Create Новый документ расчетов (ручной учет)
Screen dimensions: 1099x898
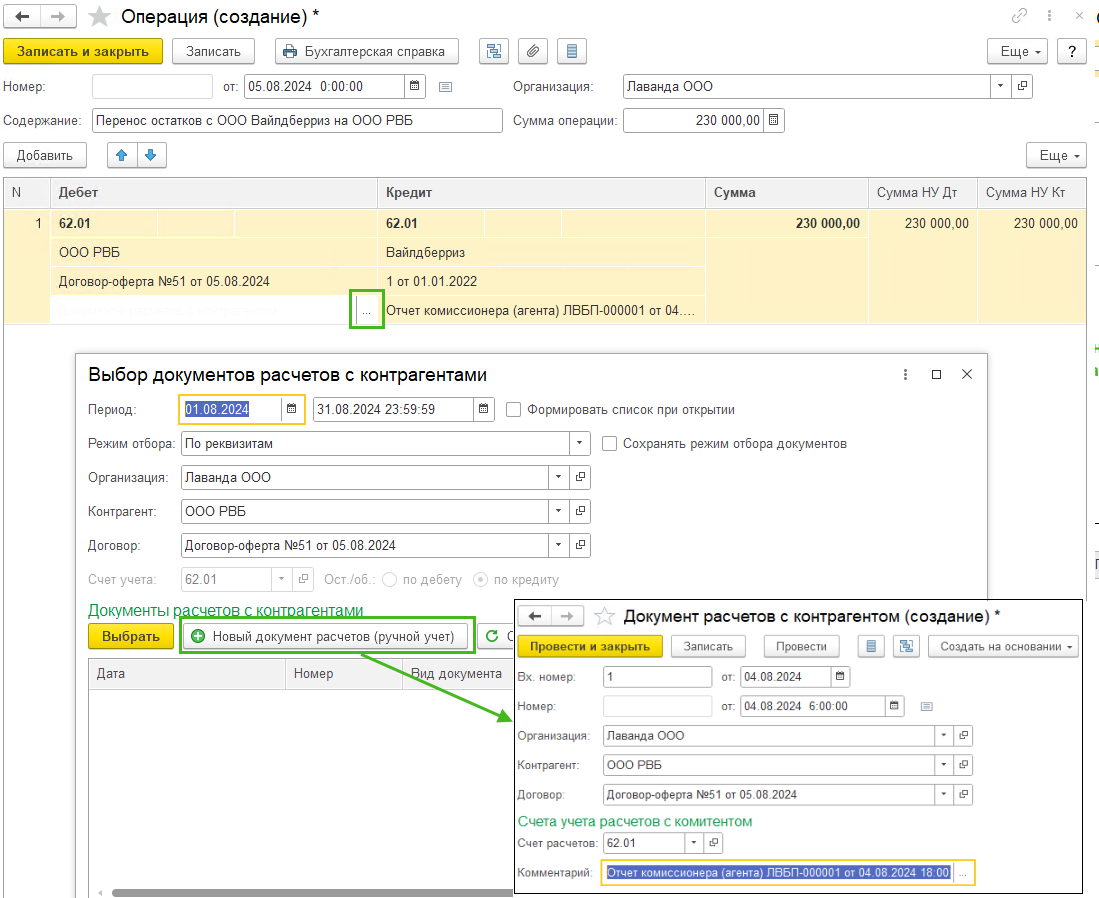click(326, 637)
